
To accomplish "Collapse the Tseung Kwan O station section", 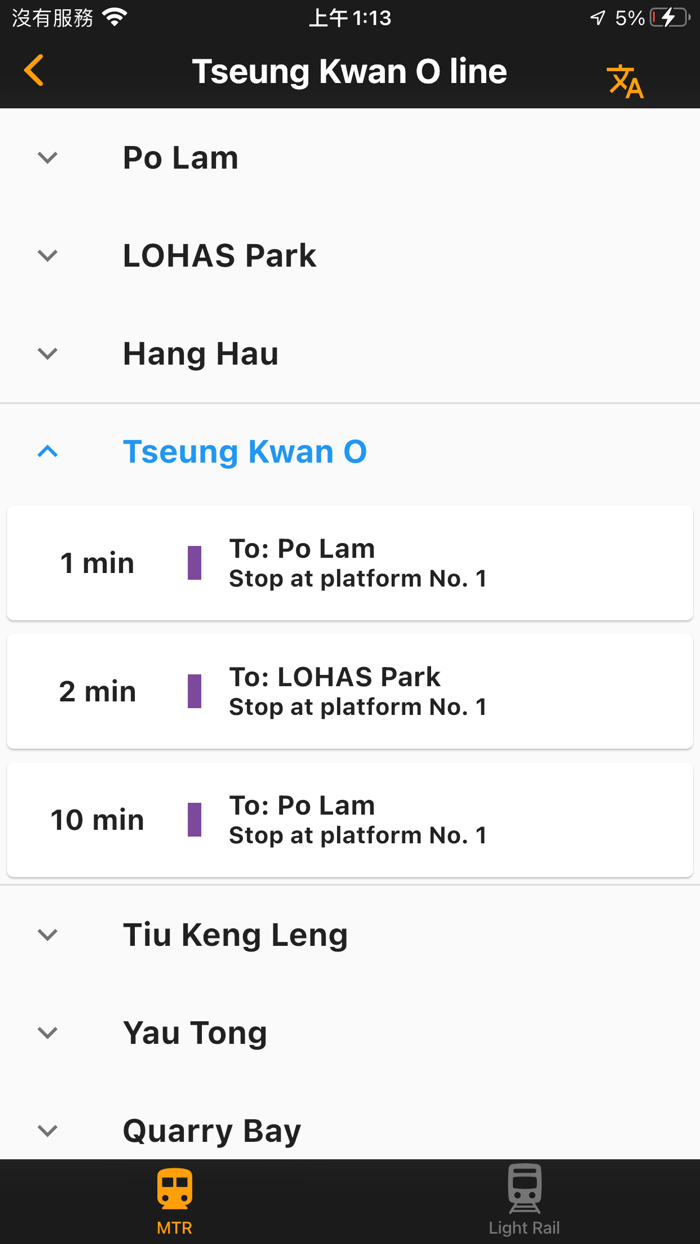I will [46, 451].
